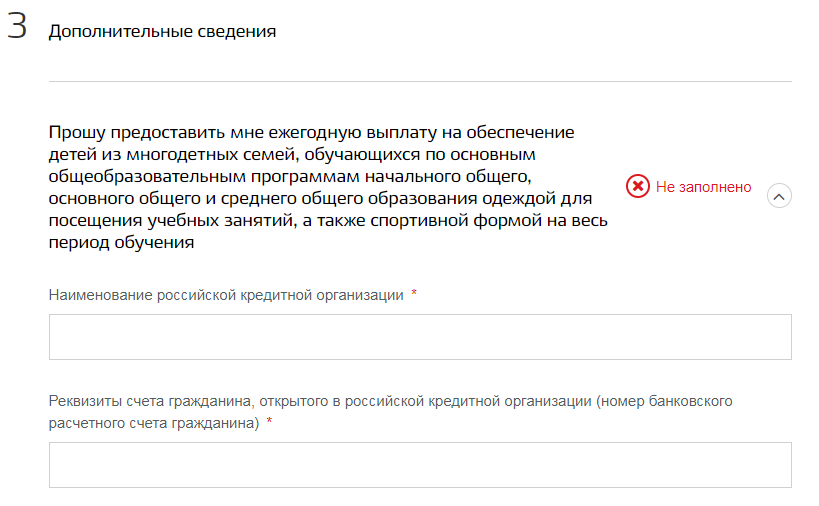Click the large section number 3
This screenshot has height=506, width=819.
click(17, 26)
